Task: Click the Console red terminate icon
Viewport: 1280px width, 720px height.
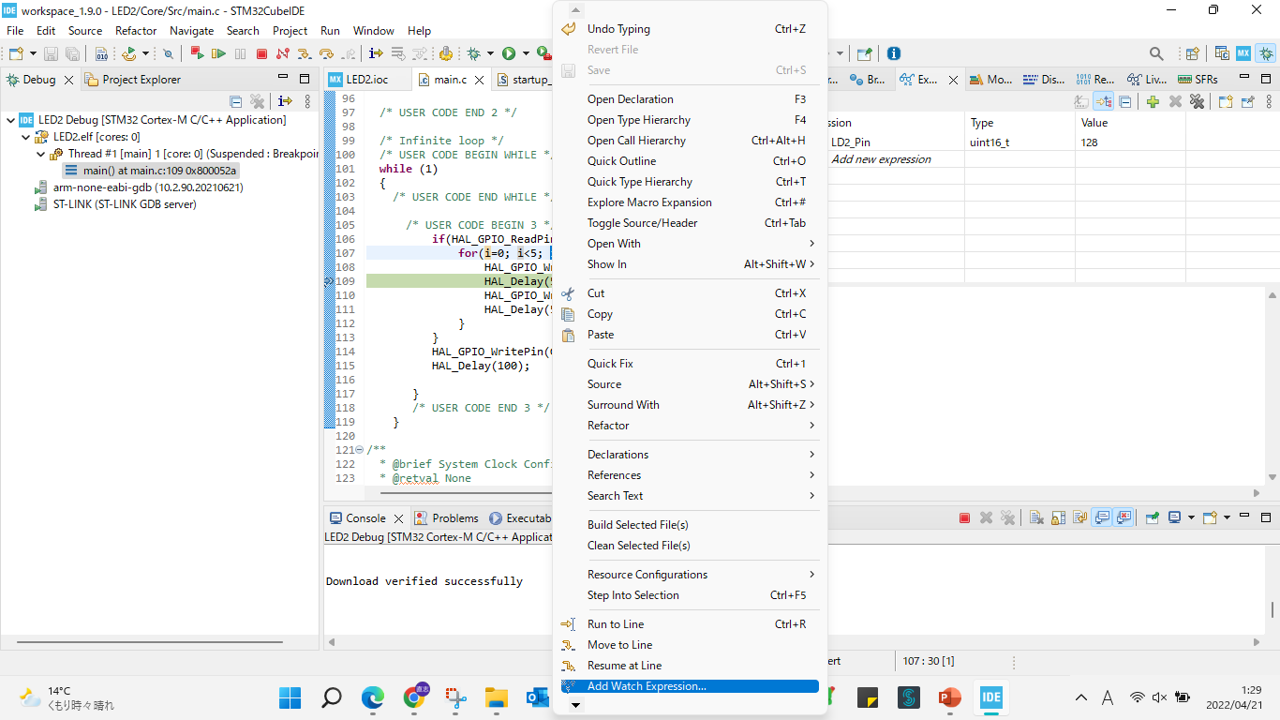Action: click(965, 518)
